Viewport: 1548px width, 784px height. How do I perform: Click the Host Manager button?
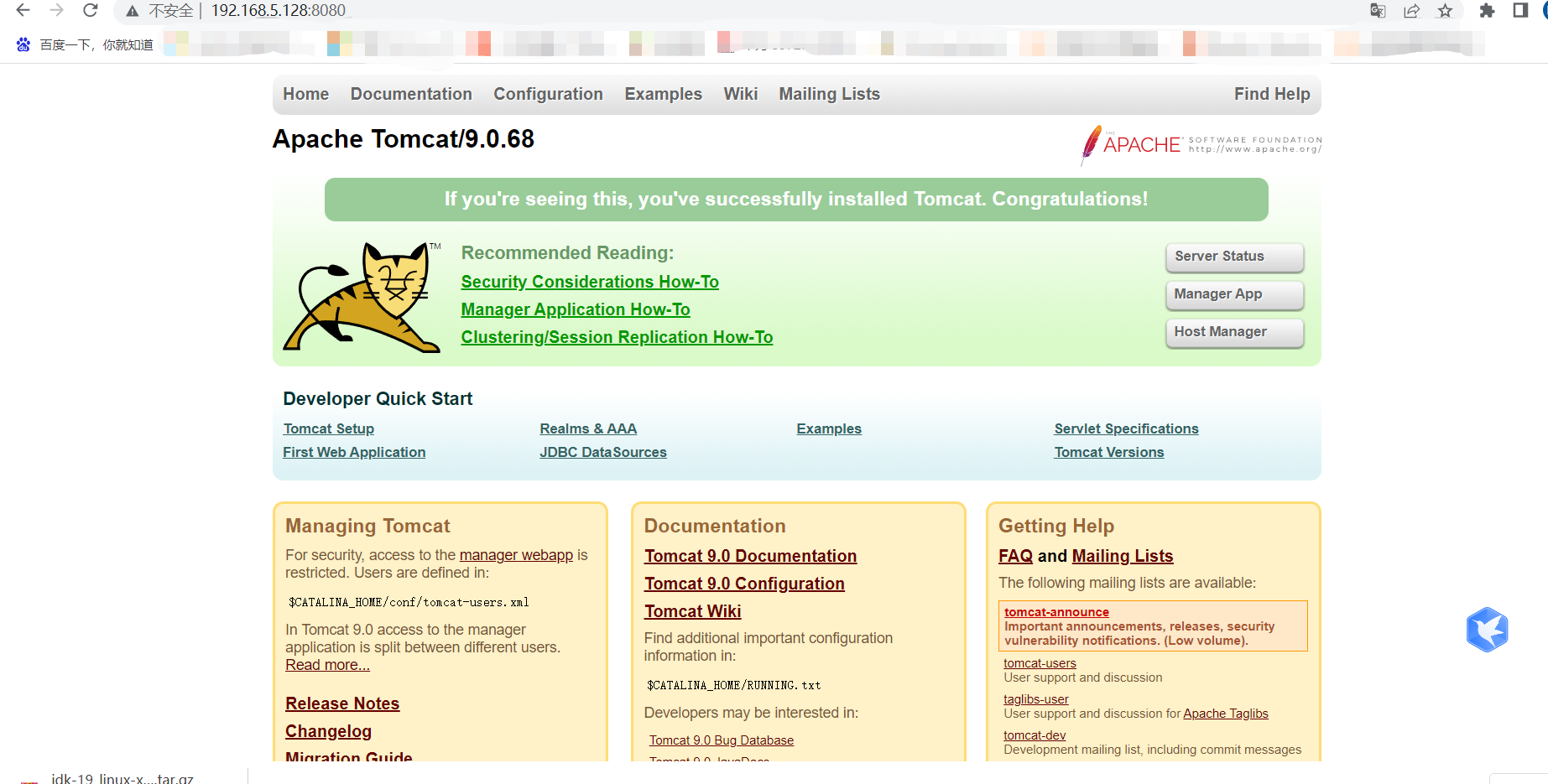pos(1234,332)
